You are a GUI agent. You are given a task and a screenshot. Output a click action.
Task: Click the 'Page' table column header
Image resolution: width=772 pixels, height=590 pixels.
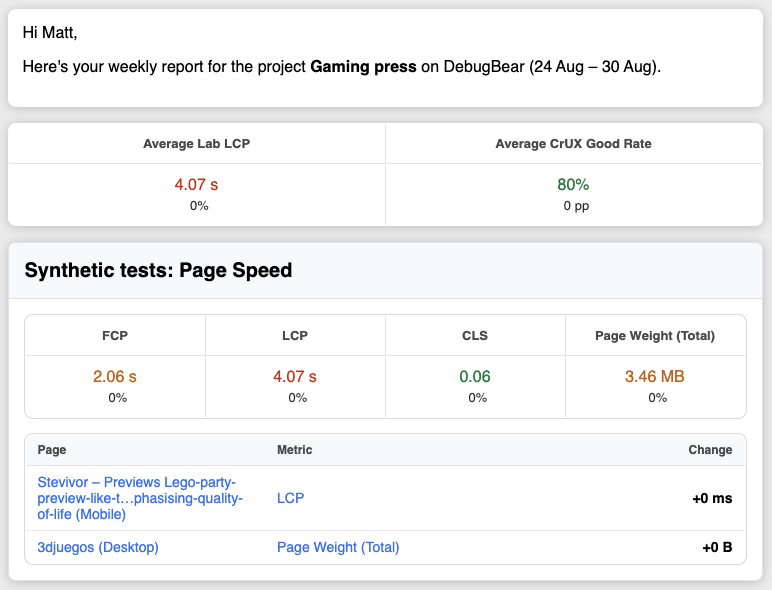52,450
